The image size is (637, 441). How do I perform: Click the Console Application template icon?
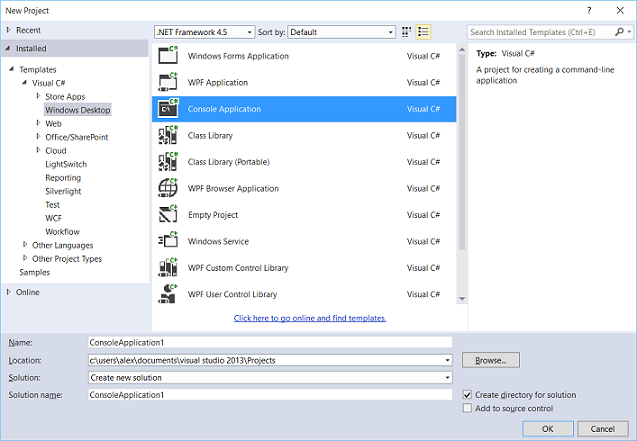pyautogui.click(x=168, y=109)
